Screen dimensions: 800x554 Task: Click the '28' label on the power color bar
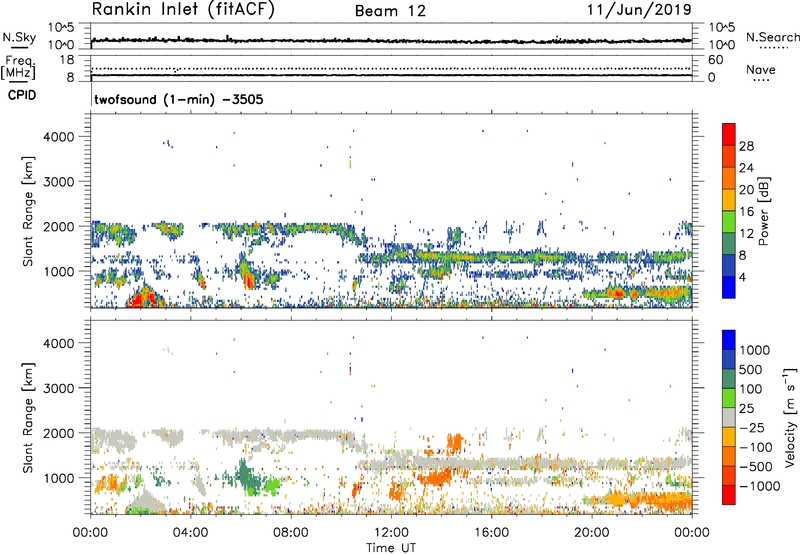(x=746, y=146)
